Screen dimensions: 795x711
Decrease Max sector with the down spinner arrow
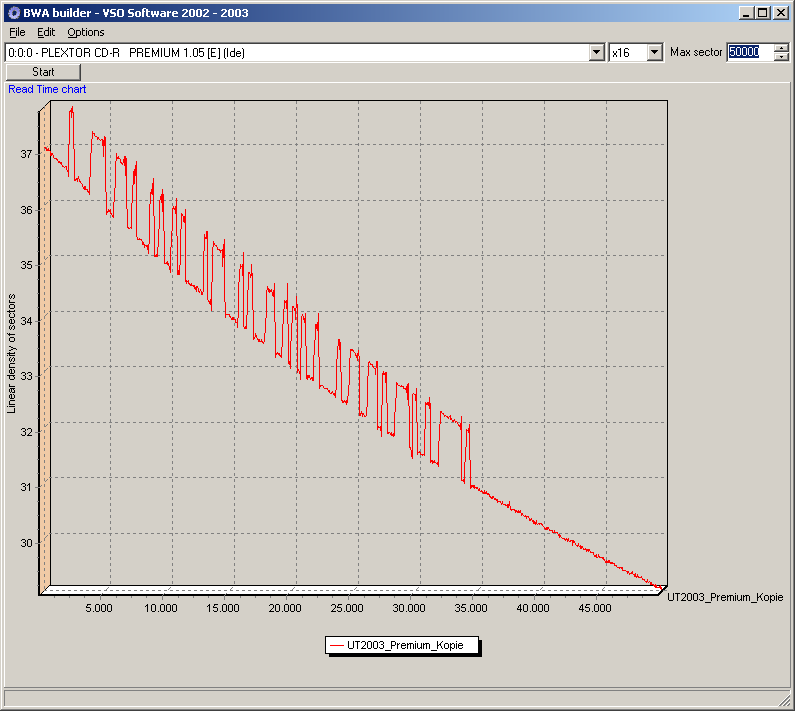coord(781,57)
